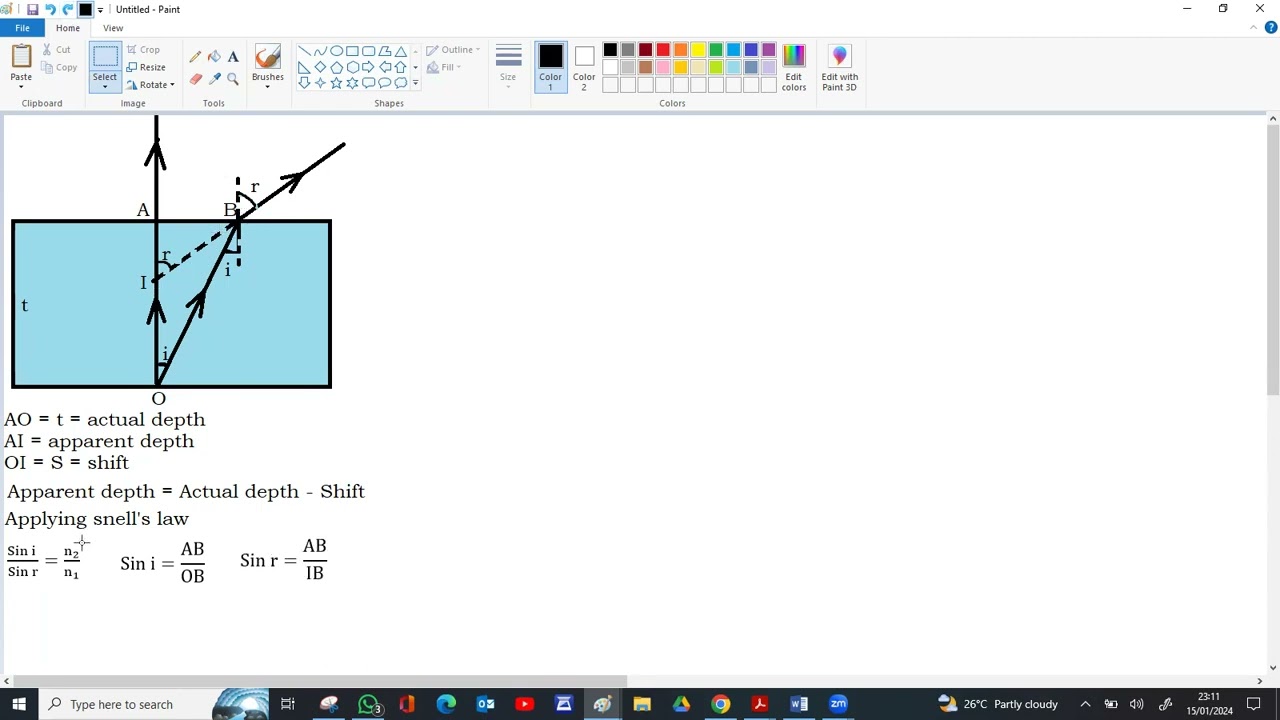1280x720 pixels.
Task: Open YouTube from the taskbar
Action: tap(524, 704)
